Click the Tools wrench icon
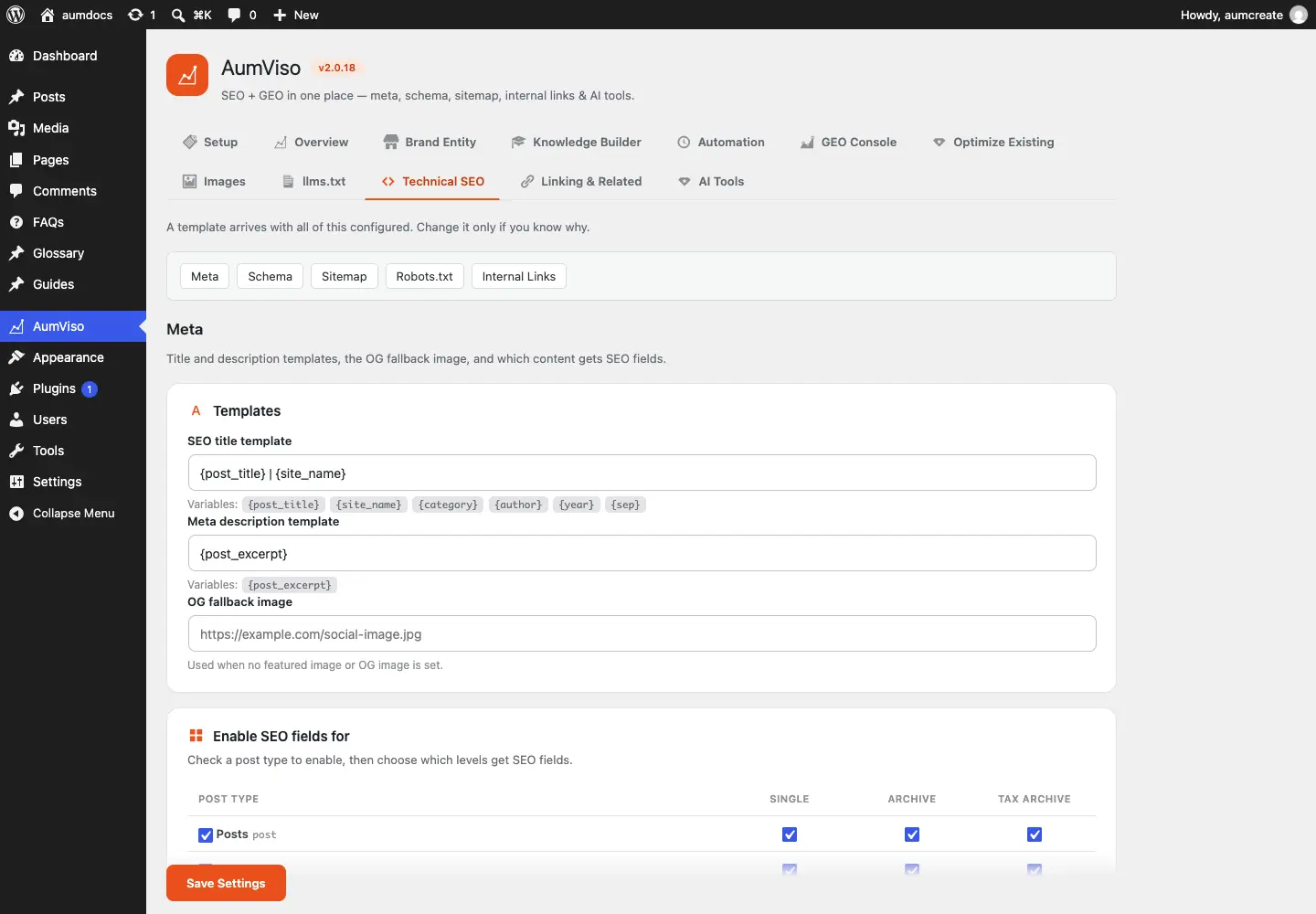This screenshot has width=1316, height=914. click(16, 451)
